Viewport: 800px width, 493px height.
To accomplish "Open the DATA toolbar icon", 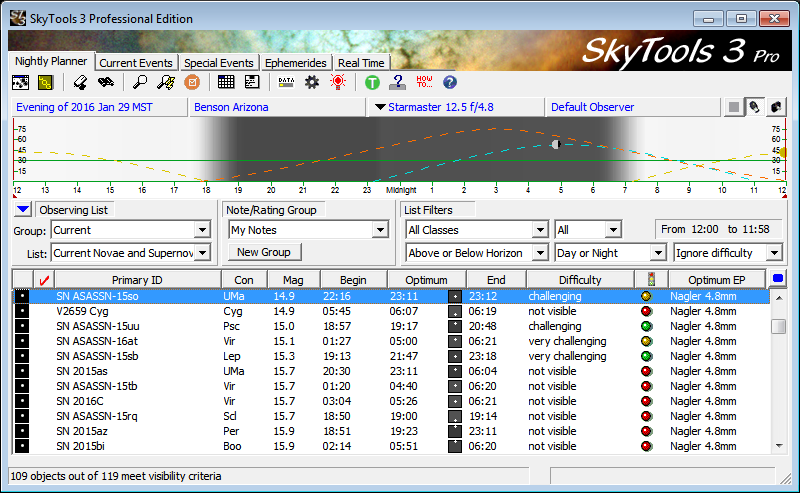I will pos(286,82).
